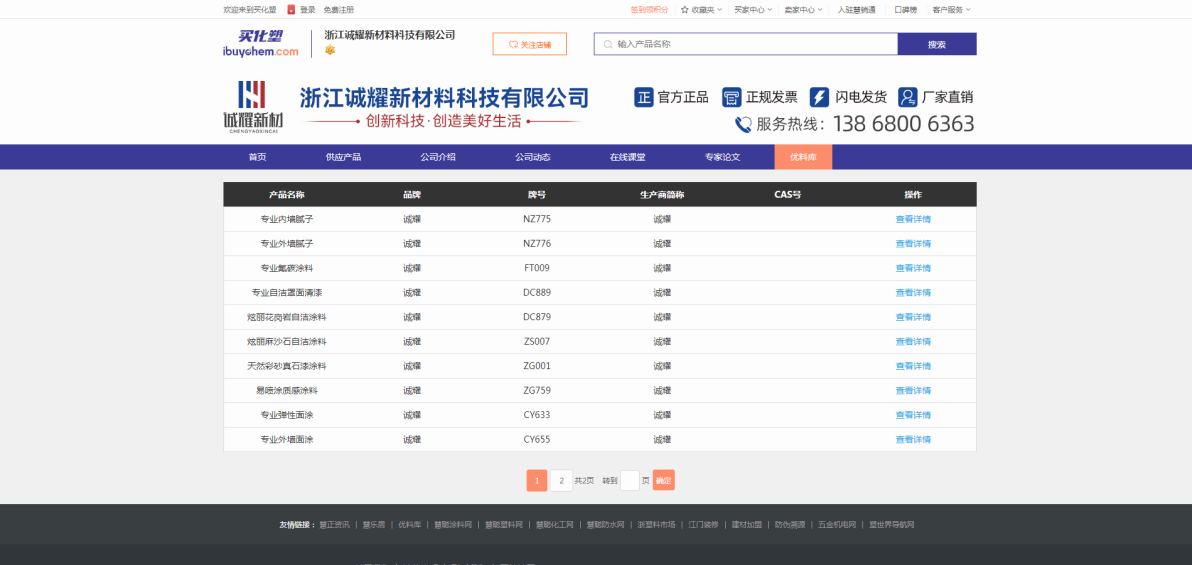The width and height of the screenshot is (1192, 565).
Task: Click the 产品名称 column header
Action: [x=287, y=195]
